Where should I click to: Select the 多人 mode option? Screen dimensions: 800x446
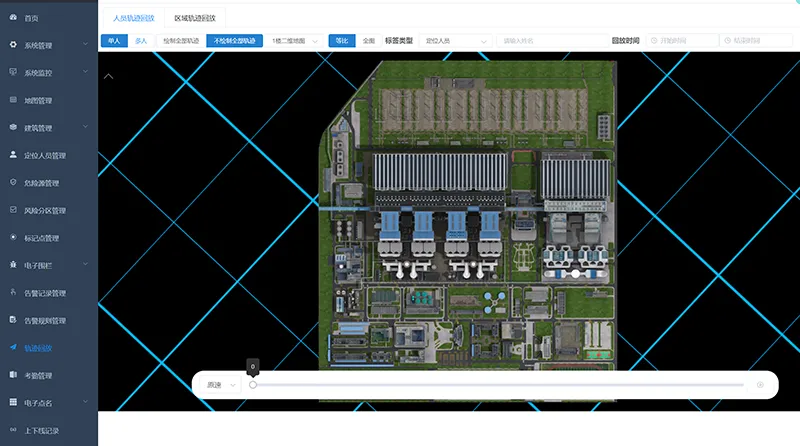click(x=141, y=40)
